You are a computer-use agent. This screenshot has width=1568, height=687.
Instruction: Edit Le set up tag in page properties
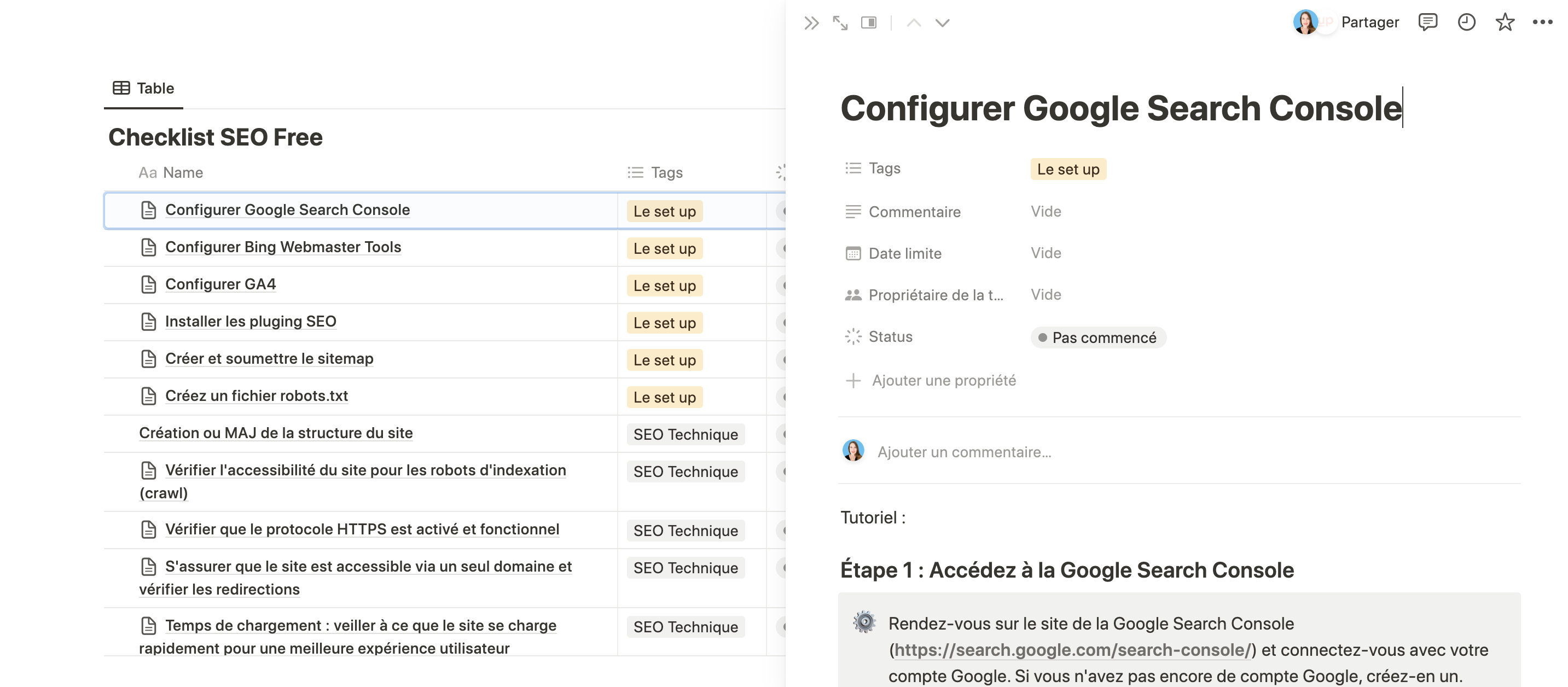[1068, 169]
